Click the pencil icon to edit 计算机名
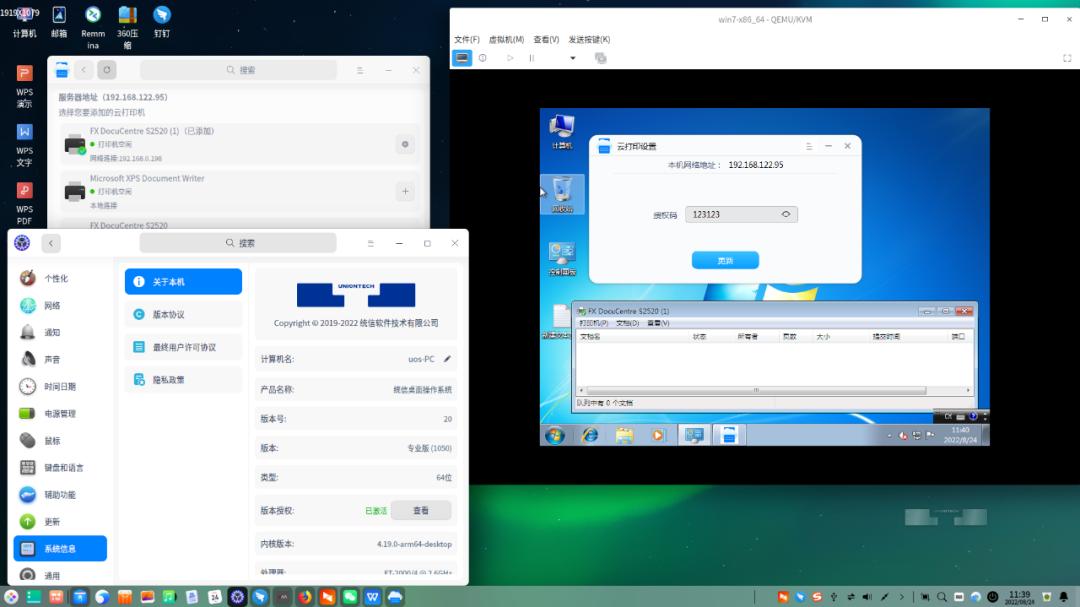Screen dimensions: 1080x607 tap(445, 360)
